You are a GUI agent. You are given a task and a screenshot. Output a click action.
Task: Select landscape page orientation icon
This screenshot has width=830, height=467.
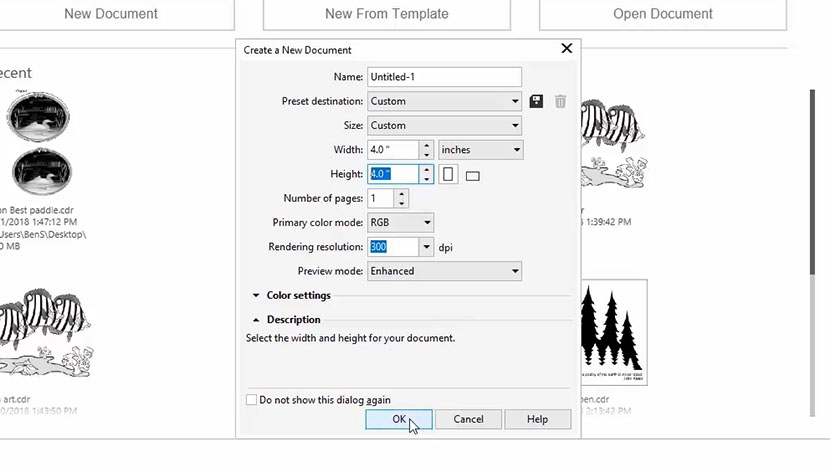pyautogui.click(x=473, y=176)
